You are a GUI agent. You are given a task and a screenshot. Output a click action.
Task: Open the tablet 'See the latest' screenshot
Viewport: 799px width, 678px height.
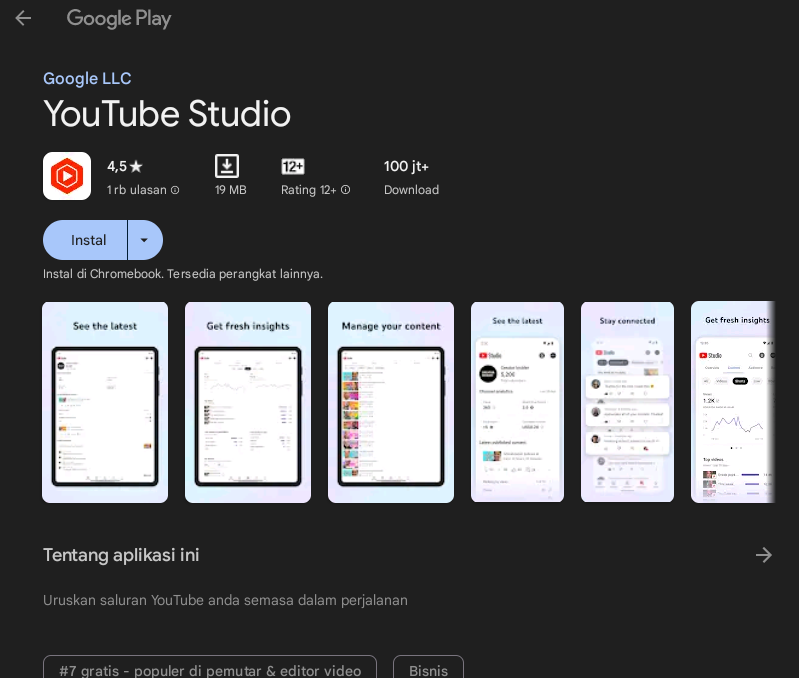pyautogui.click(x=105, y=402)
